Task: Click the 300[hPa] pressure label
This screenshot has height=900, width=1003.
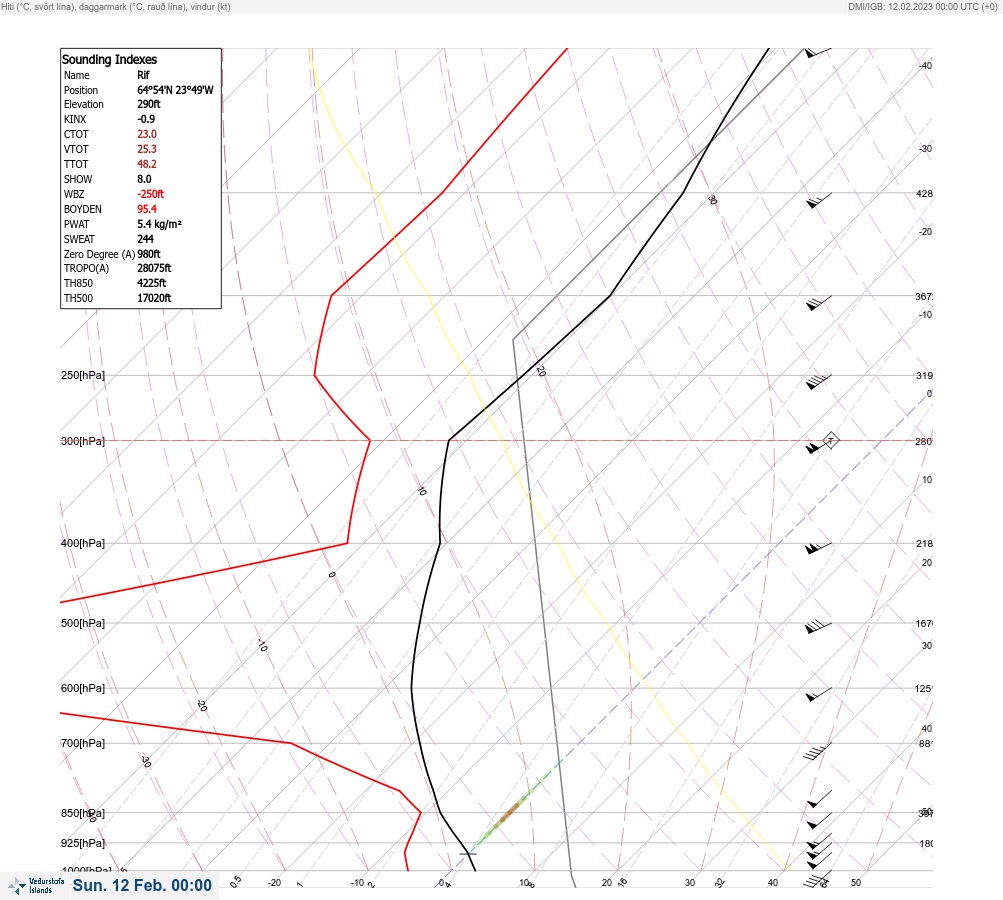Action: coord(83,441)
